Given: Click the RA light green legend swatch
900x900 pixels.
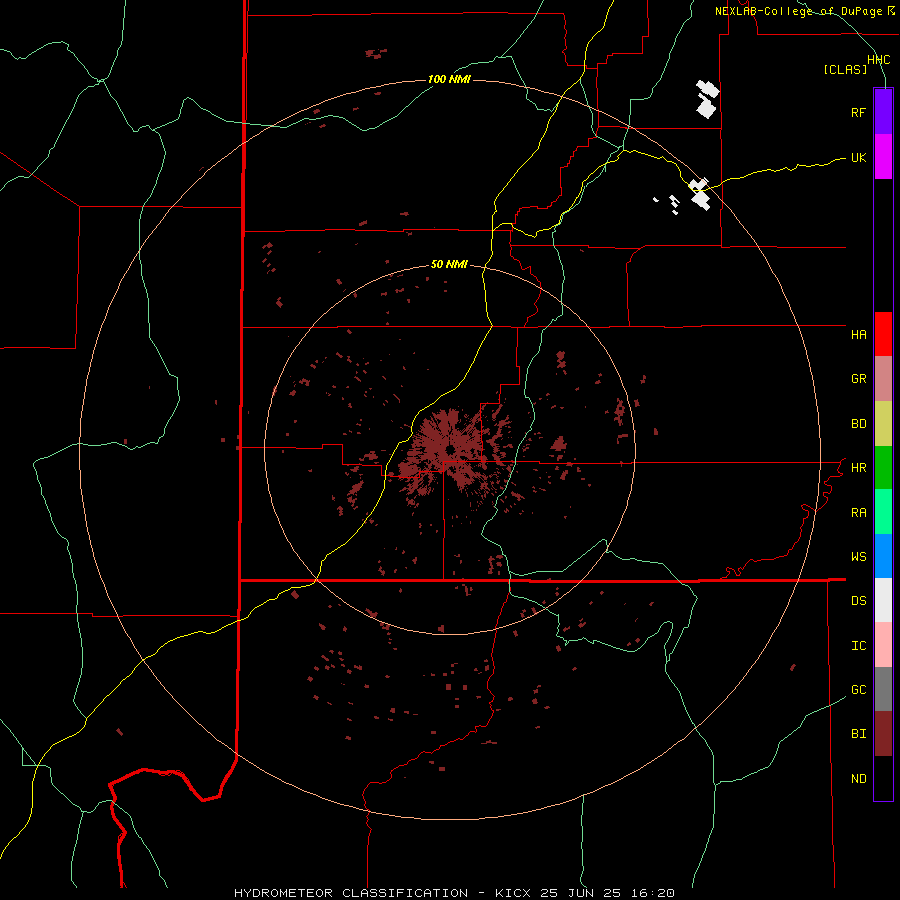Looking at the screenshot, I should click(x=883, y=512).
